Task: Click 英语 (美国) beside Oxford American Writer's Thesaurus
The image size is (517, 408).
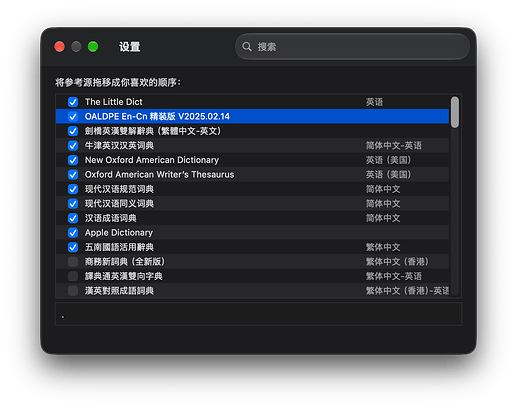Action: tap(388, 175)
